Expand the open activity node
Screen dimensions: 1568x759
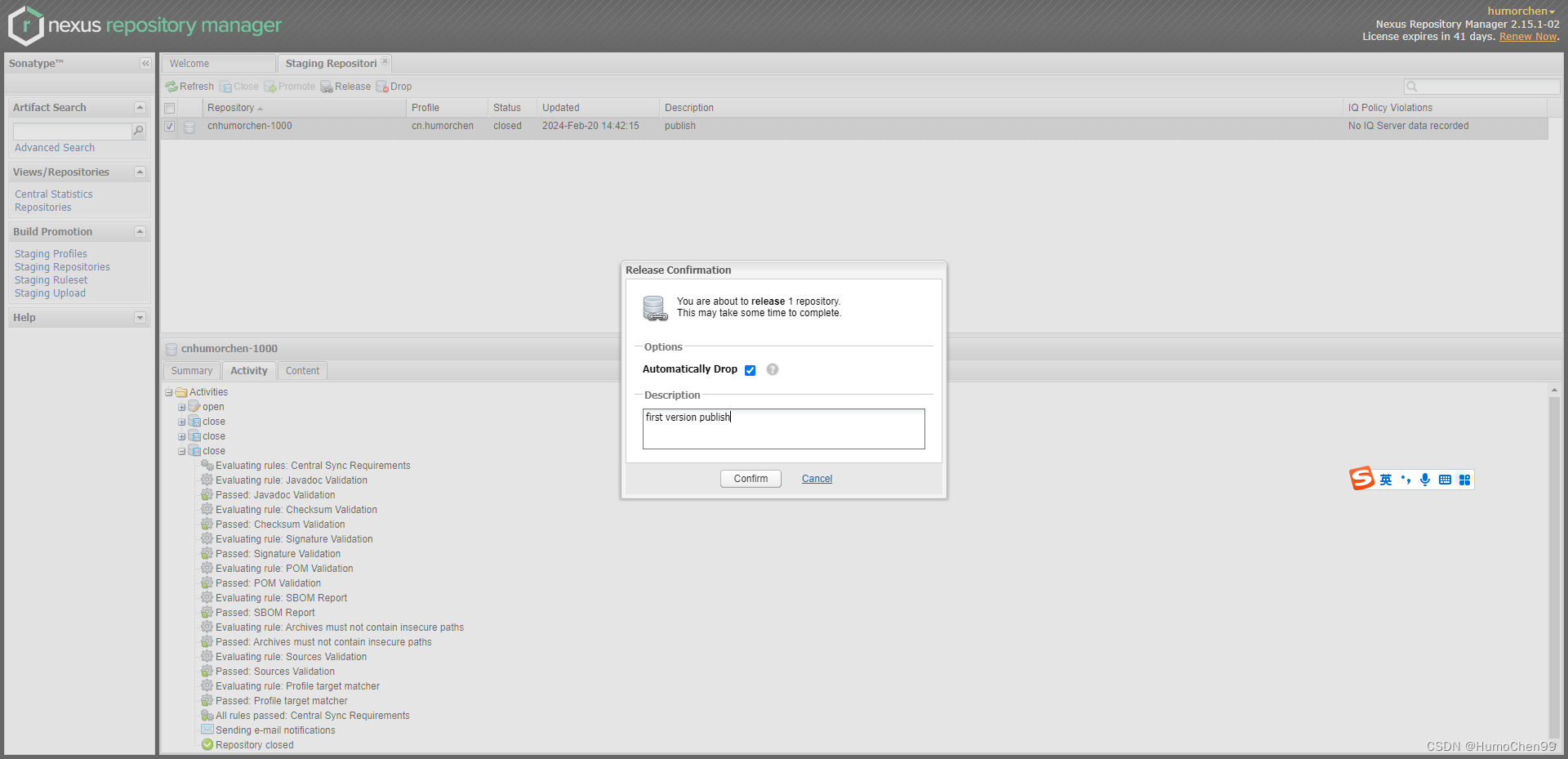point(182,408)
